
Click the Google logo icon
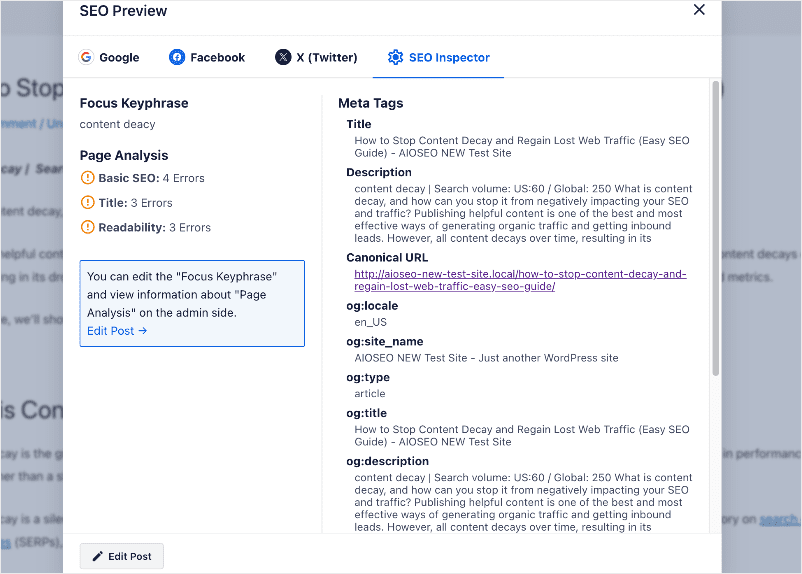click(x=86, y=57)
